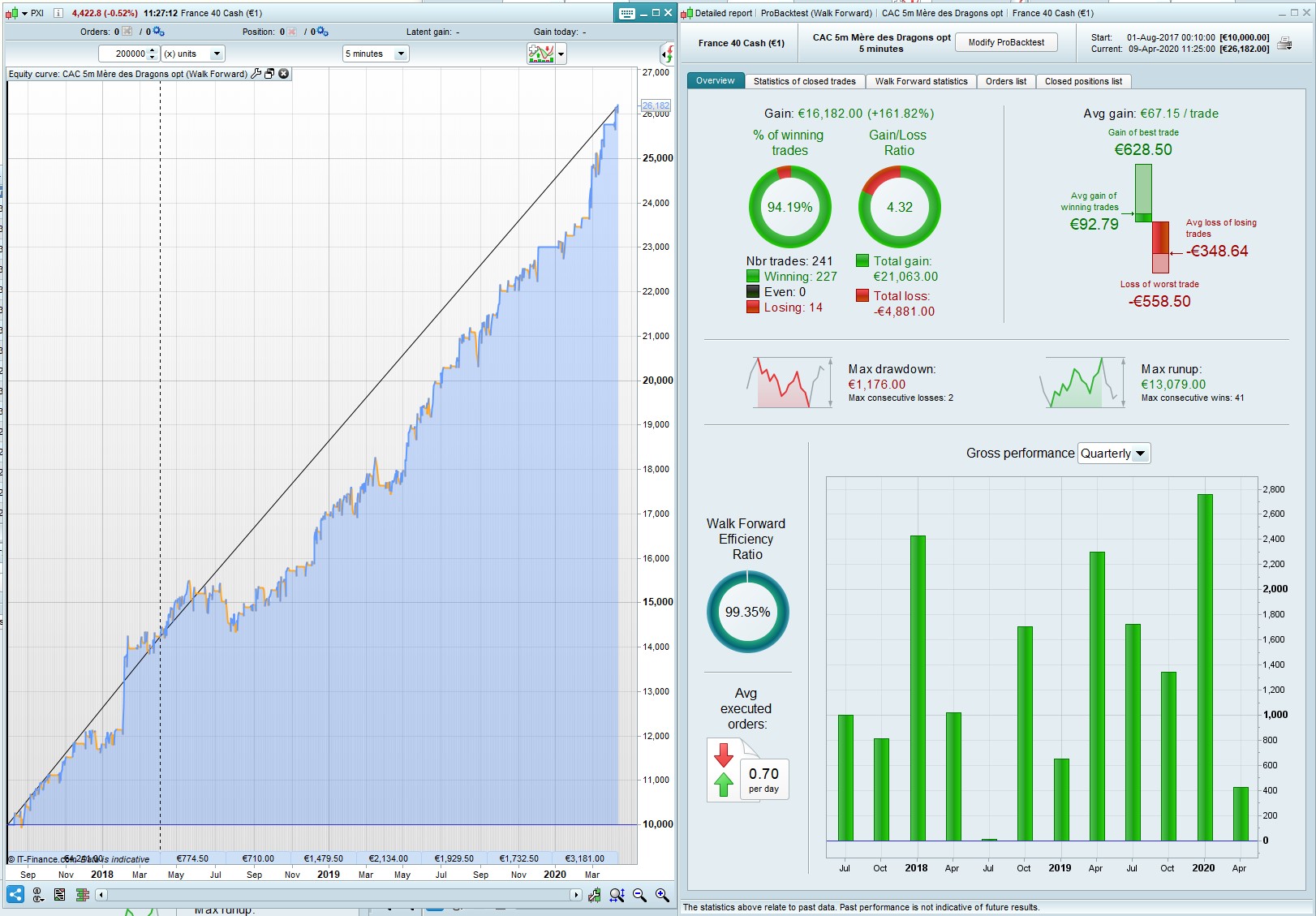Click the chart horizontal scrollbar track
1316x916 pixels.
[x=338, y=895]
